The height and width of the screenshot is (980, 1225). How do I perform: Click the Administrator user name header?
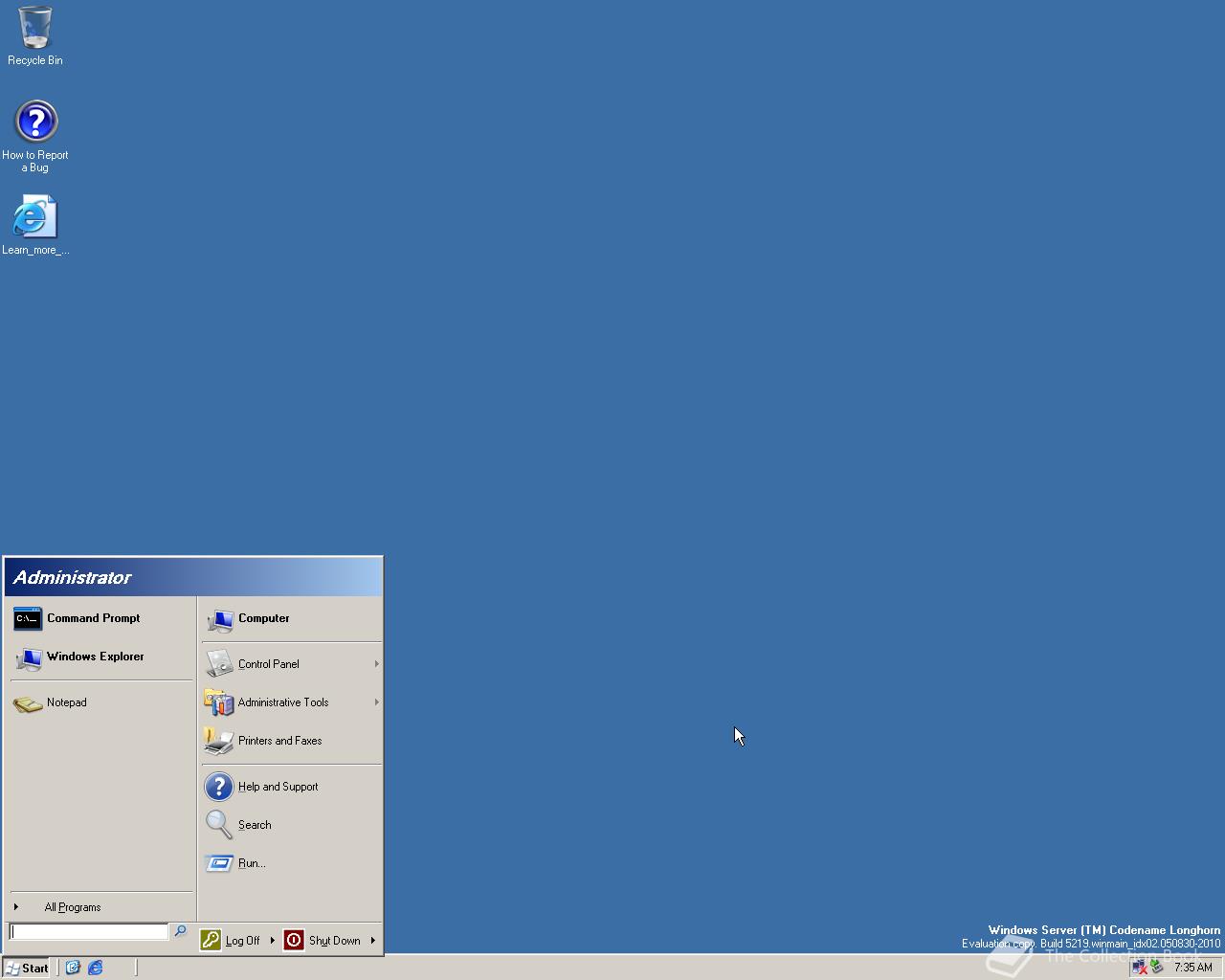tap(73, 577)
